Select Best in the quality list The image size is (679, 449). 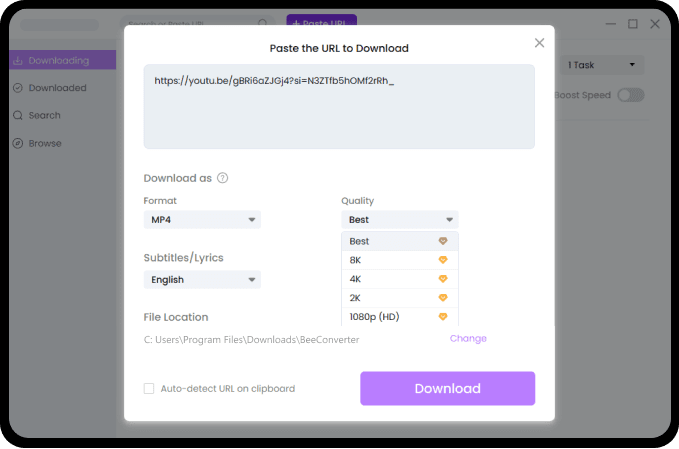(x=400, y=241)
